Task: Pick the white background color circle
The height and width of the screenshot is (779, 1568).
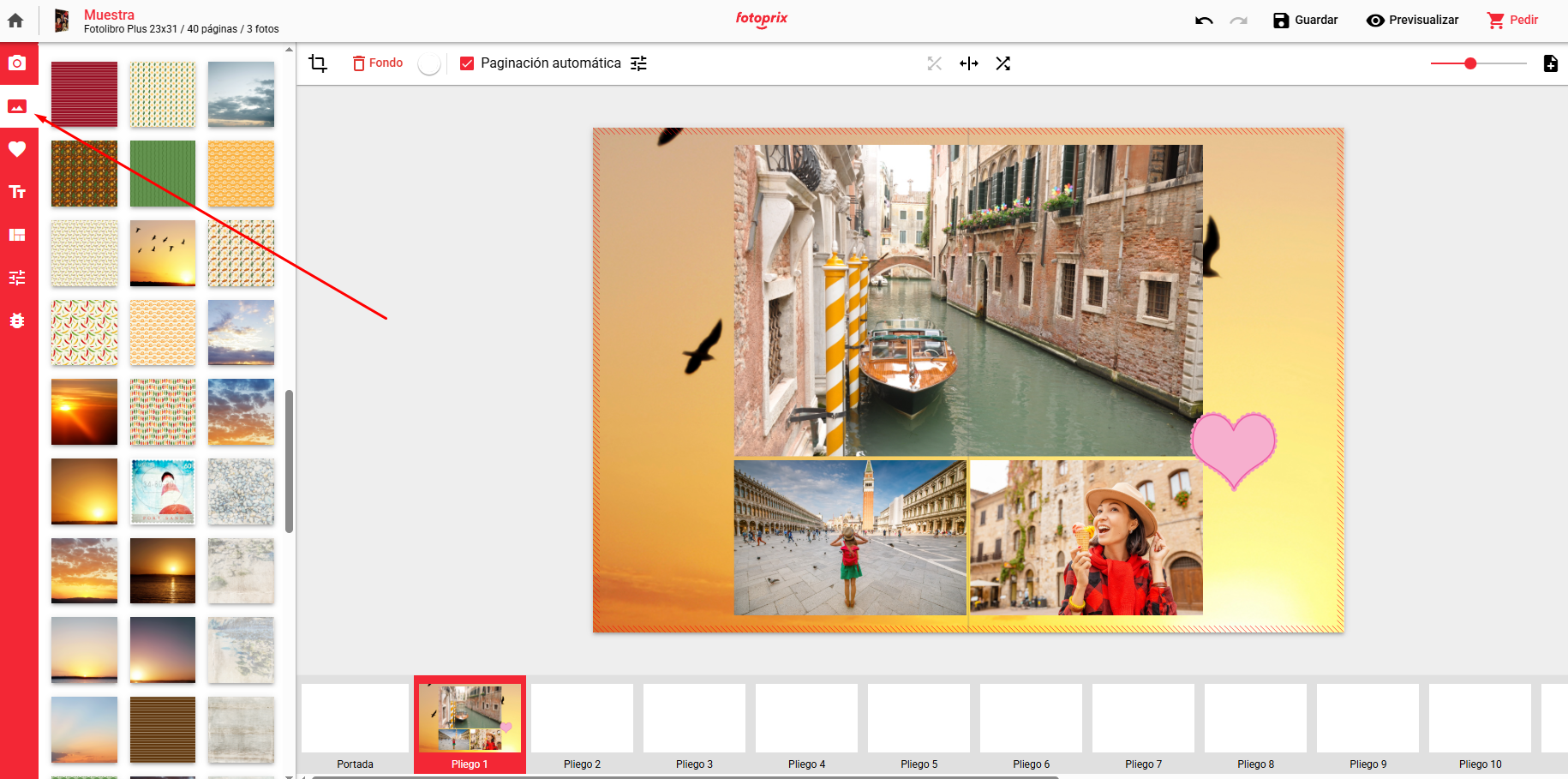Action: (x=429, y=63)
